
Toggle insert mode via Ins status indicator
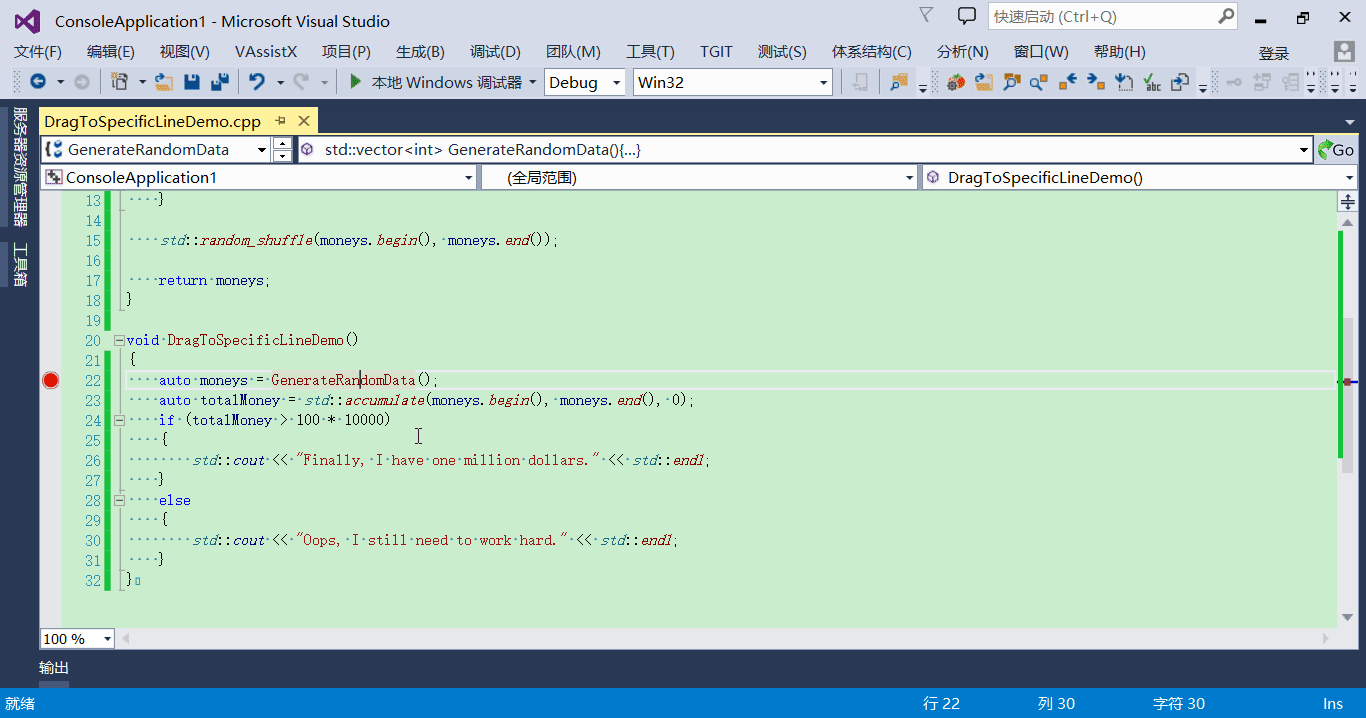1332,703
